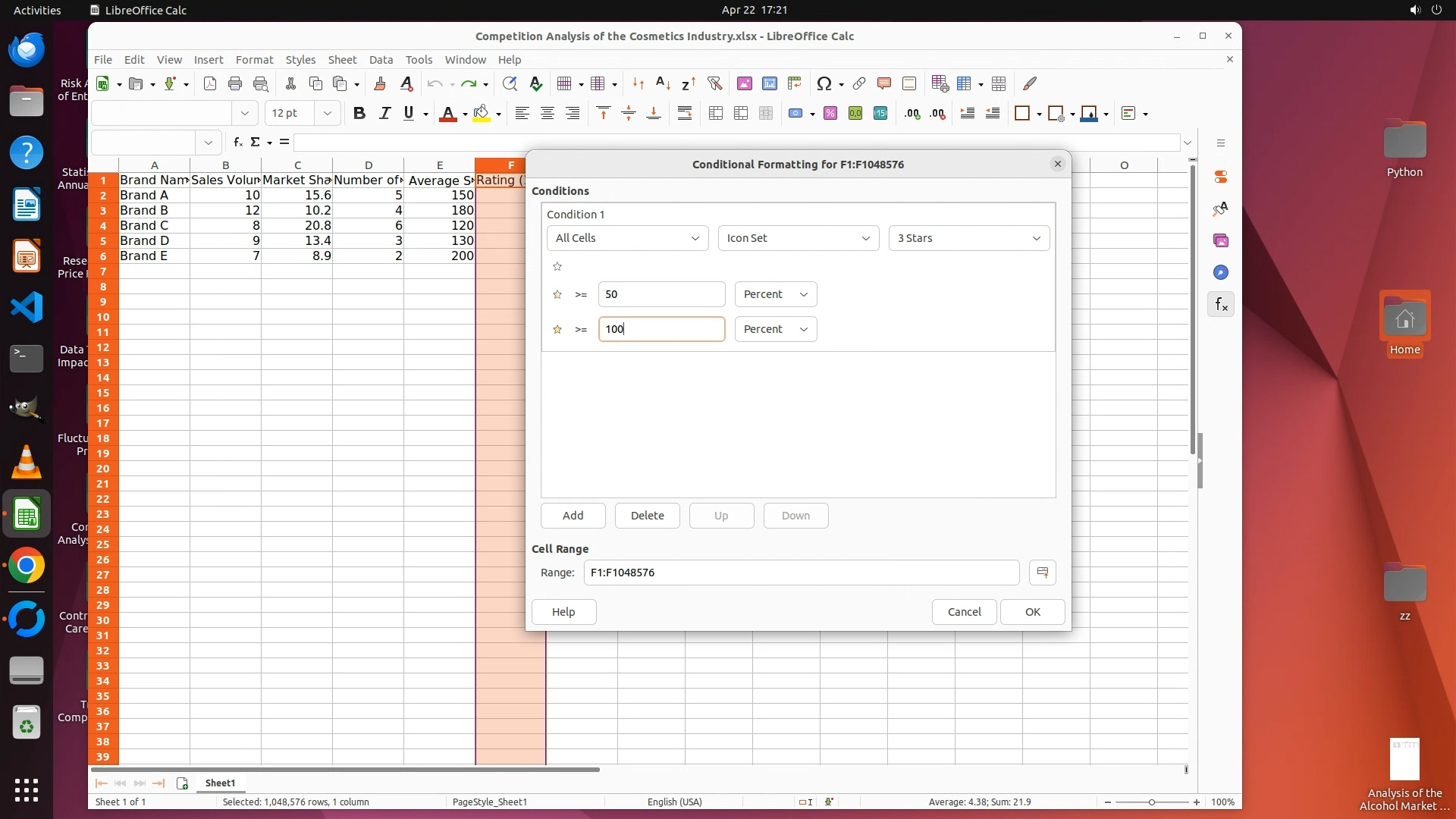
Task: Expand the All Cells condition dropdown
Action: pyautogui.click(x=627, y=238)
